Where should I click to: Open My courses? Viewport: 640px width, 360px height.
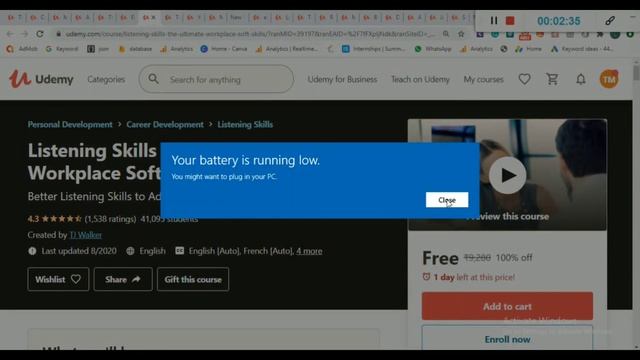point(483,80)
